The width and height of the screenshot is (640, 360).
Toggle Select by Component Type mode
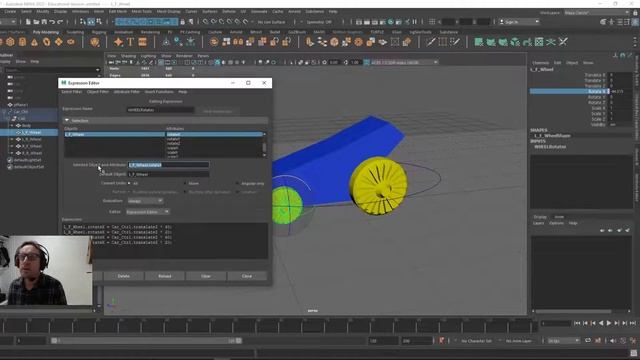(99, 22)
